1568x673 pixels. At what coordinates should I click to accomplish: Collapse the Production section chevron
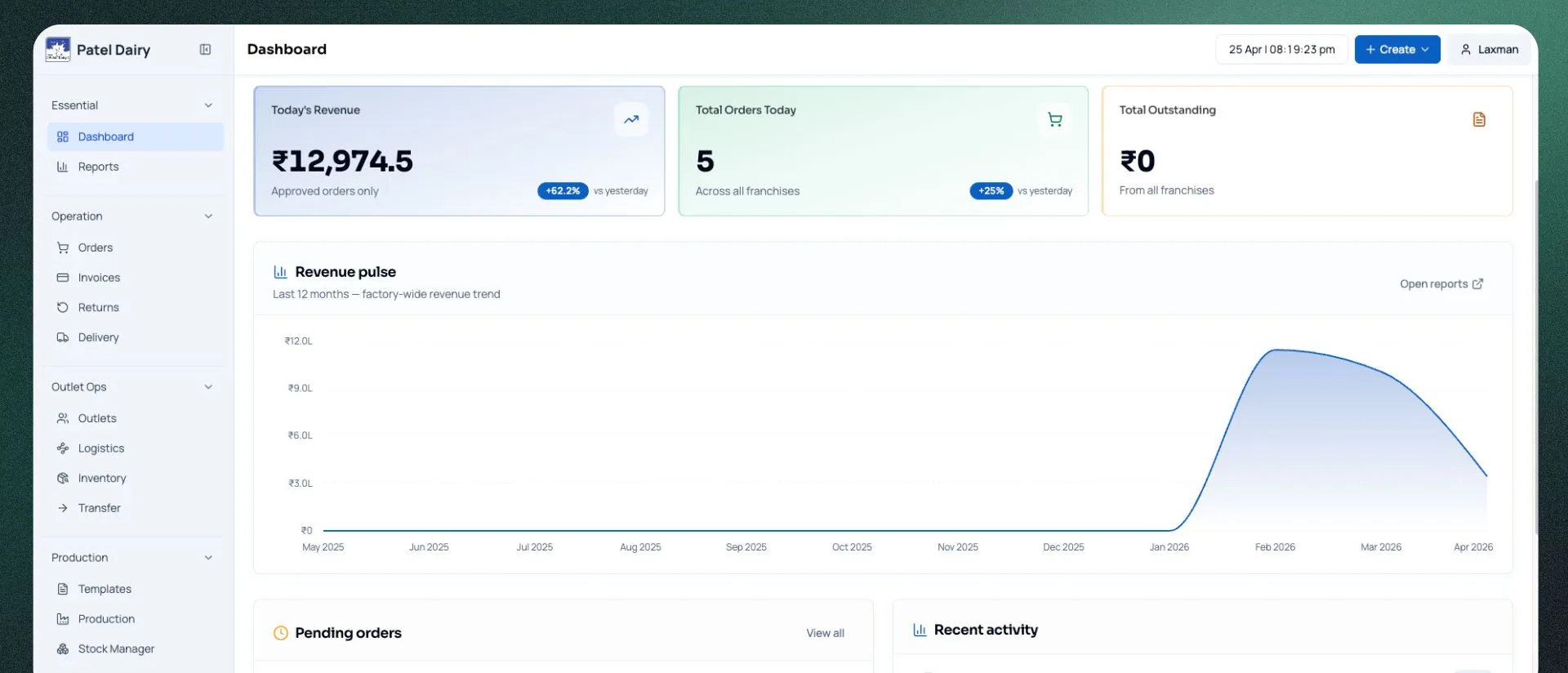pos(208,558)
